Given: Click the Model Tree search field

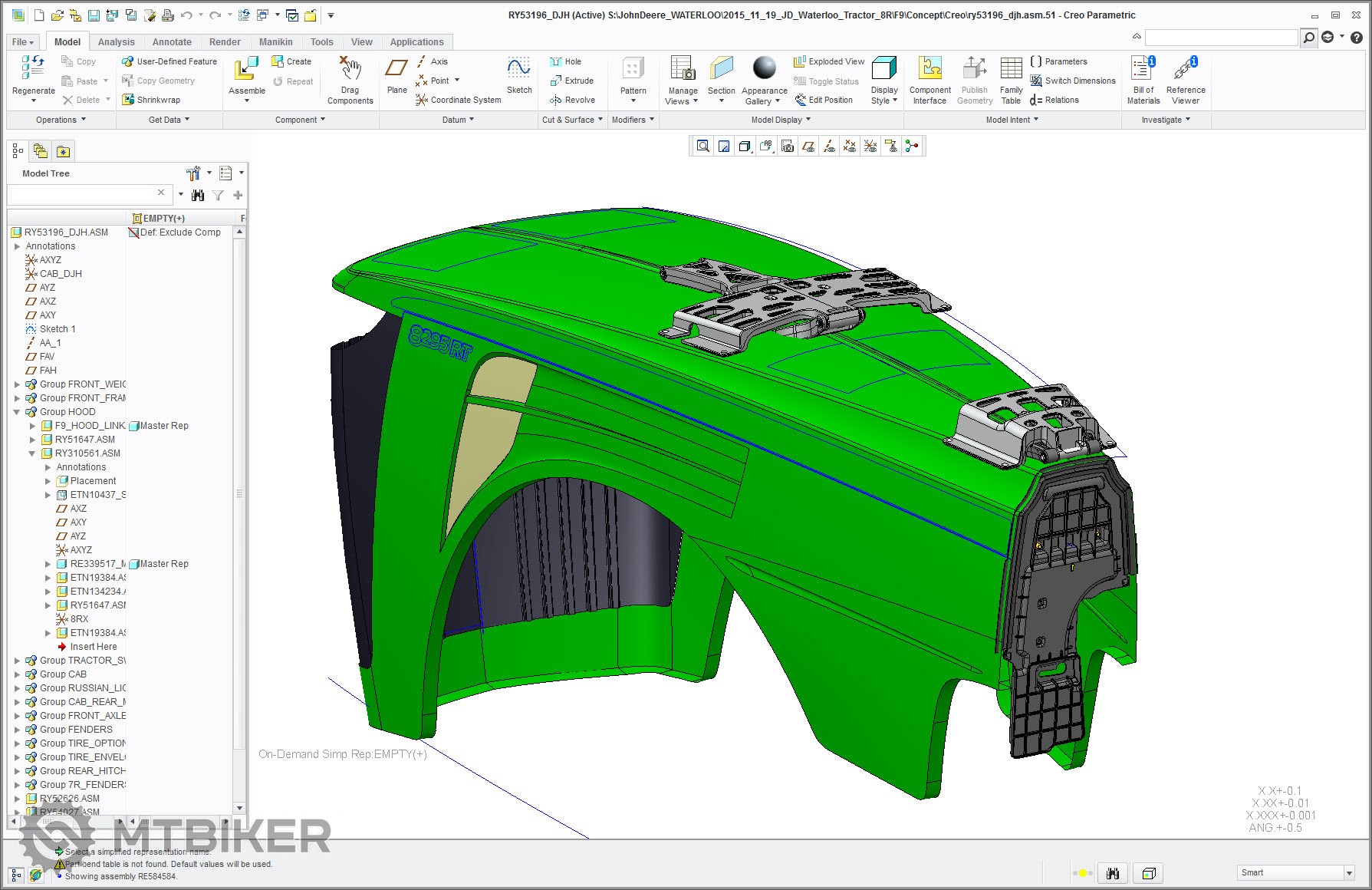Looking at the screenshot, I should 84,194.
